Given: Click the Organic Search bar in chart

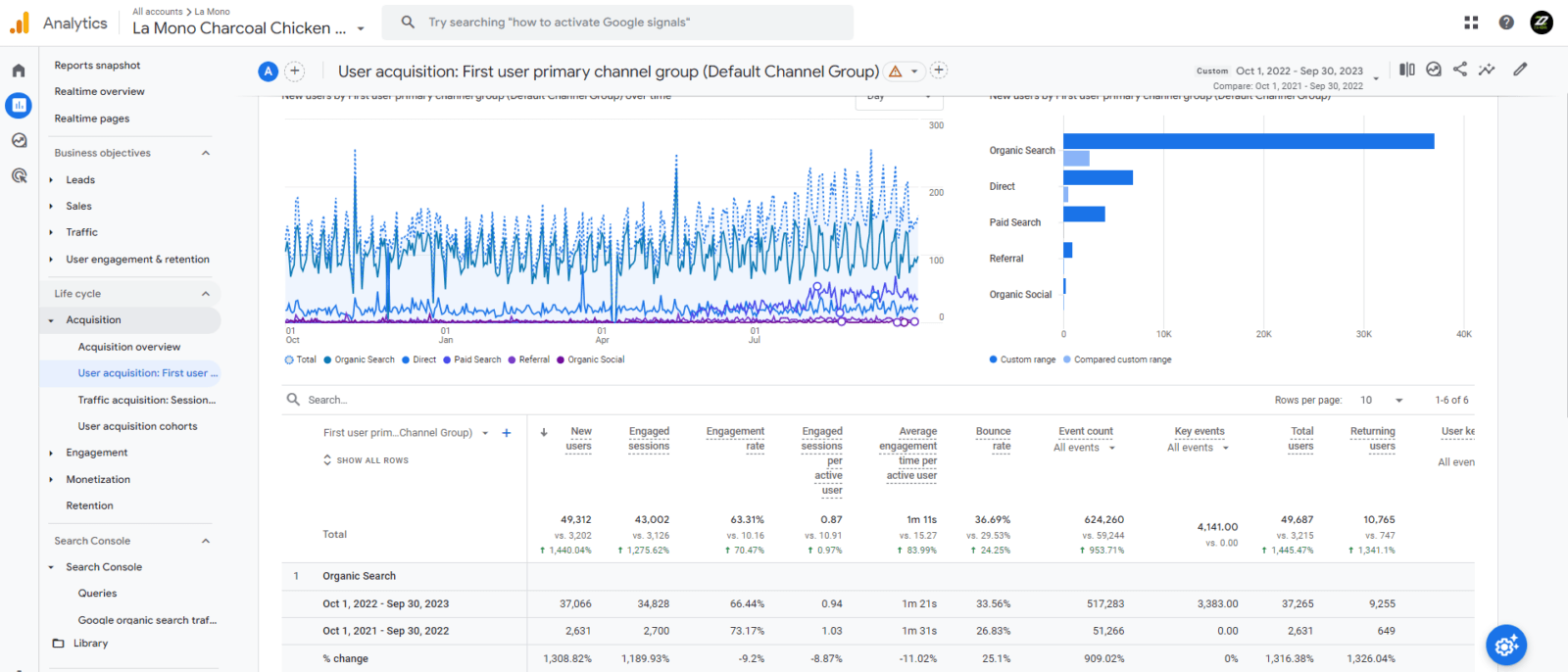Looking at the screenshot, I should 1249,141.
